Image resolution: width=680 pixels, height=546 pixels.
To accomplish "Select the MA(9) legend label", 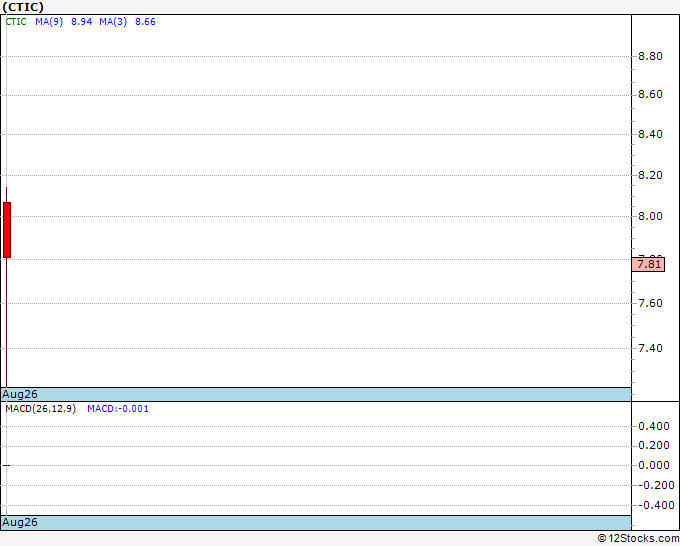I will pos(49,22).
